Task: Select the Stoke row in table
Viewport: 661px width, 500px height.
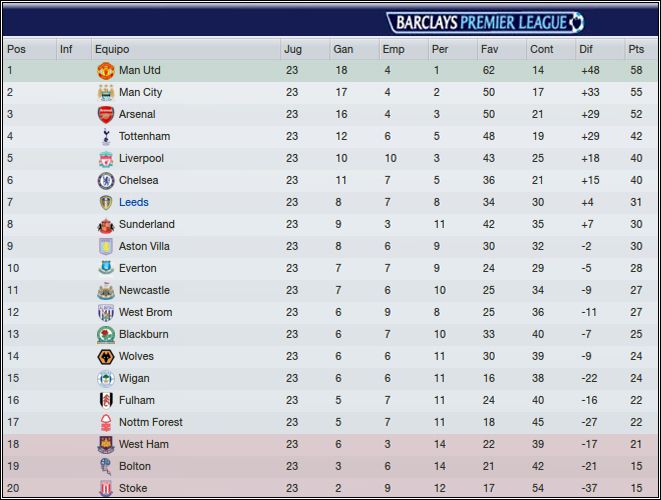Action: pyautogui.click(x=330, y=488)
